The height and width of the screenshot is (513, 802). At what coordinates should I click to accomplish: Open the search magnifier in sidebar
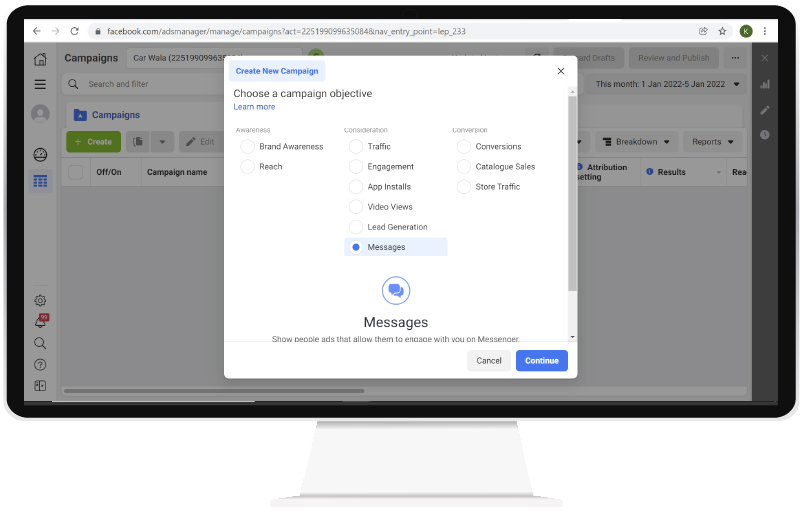tap(40, 343)
